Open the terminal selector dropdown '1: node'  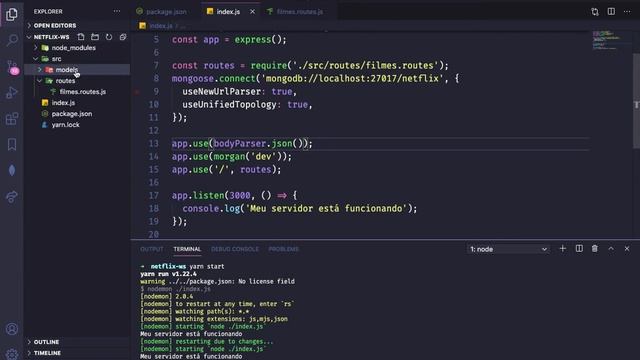(508, 249)
